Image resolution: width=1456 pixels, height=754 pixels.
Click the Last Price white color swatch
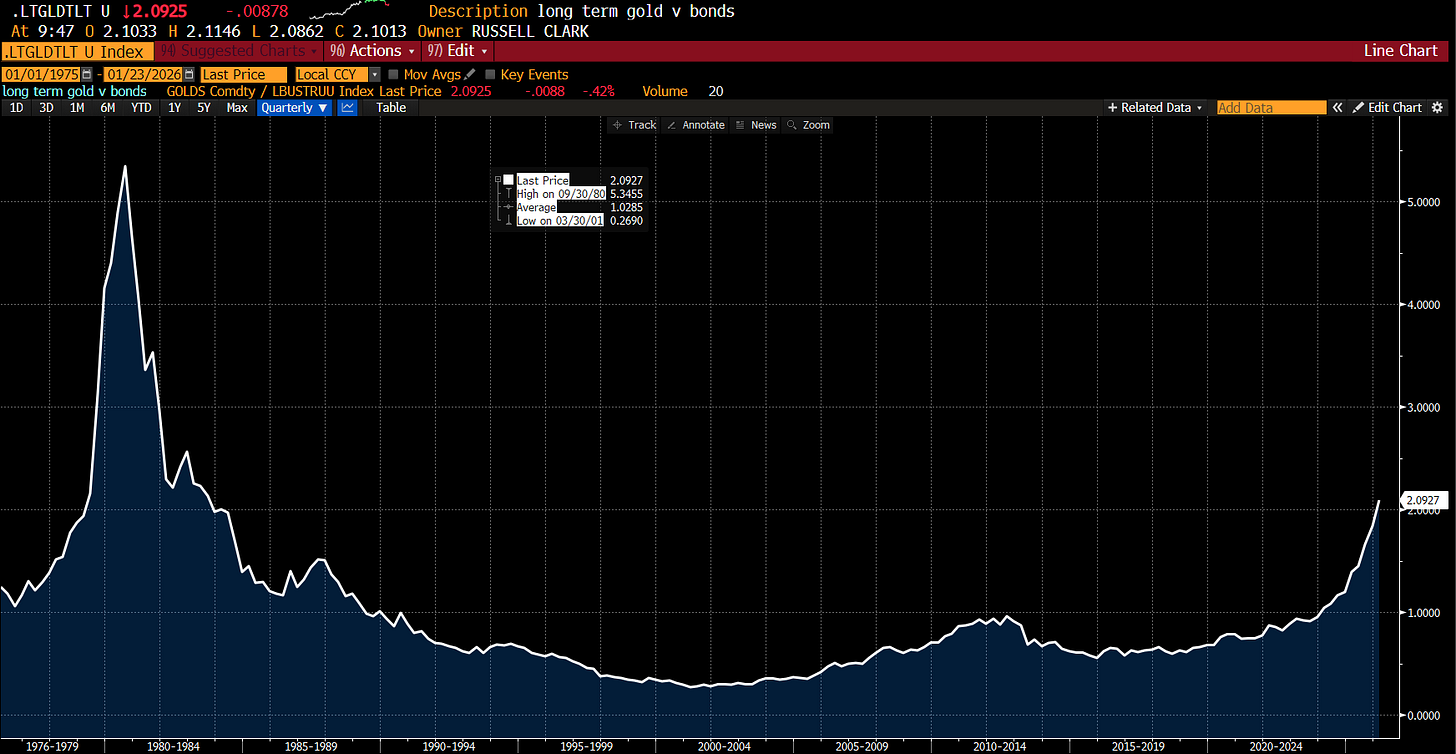509,180
